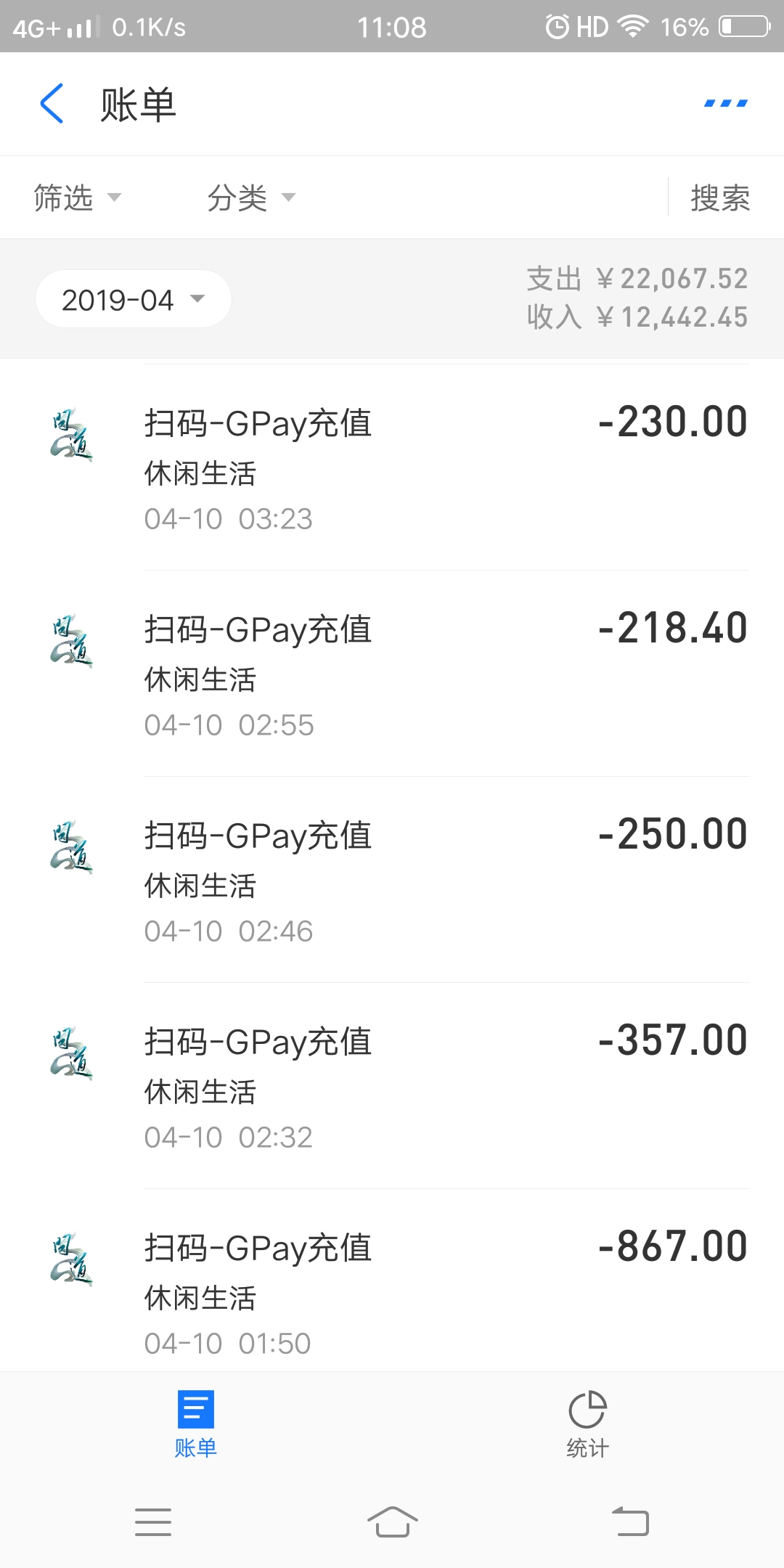Screen dimensions: 784x1568
Task: Tap the merchant icon of the -218.40 transaction
Action: (71, 642)
